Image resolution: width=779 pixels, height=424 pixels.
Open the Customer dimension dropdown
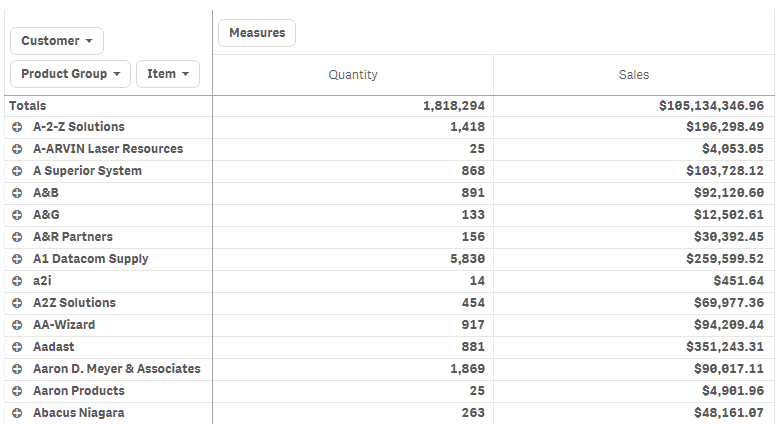(57, 41)
